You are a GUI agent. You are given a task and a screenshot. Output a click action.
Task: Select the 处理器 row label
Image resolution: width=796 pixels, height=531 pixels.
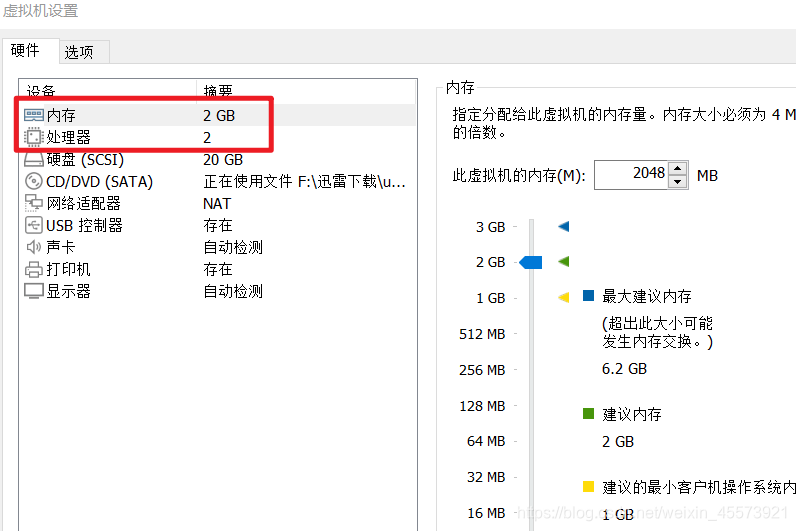pos(69,137)
